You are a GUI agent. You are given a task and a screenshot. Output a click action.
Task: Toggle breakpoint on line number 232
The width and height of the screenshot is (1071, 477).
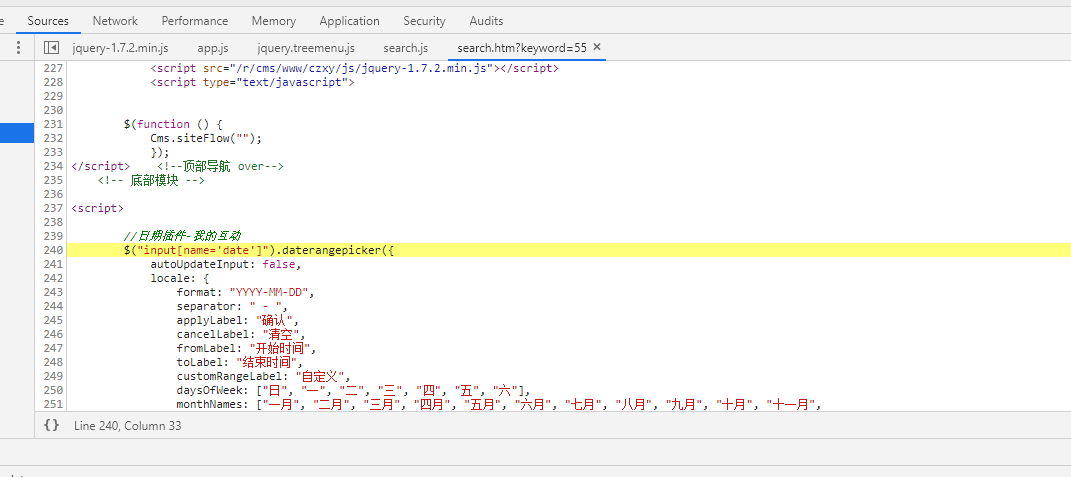(52, 138)
